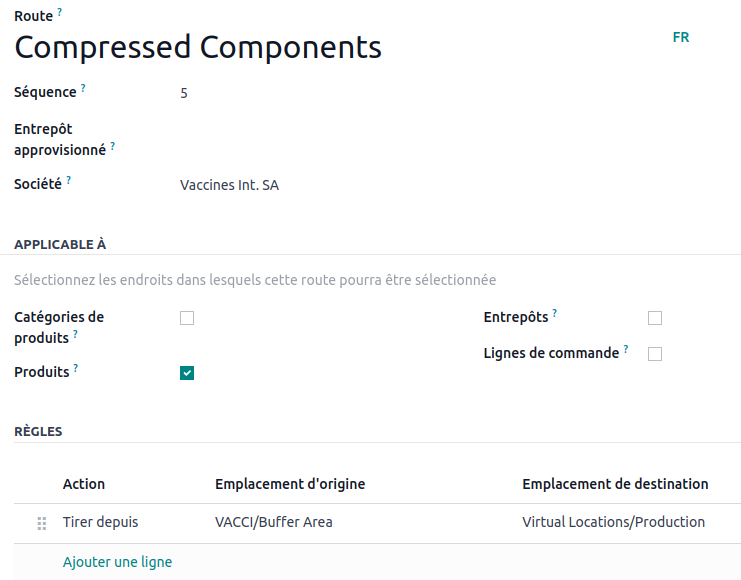
Task: Click the Séquence value field showing 5
Action: pyautogui.click(x=300, y=93)
